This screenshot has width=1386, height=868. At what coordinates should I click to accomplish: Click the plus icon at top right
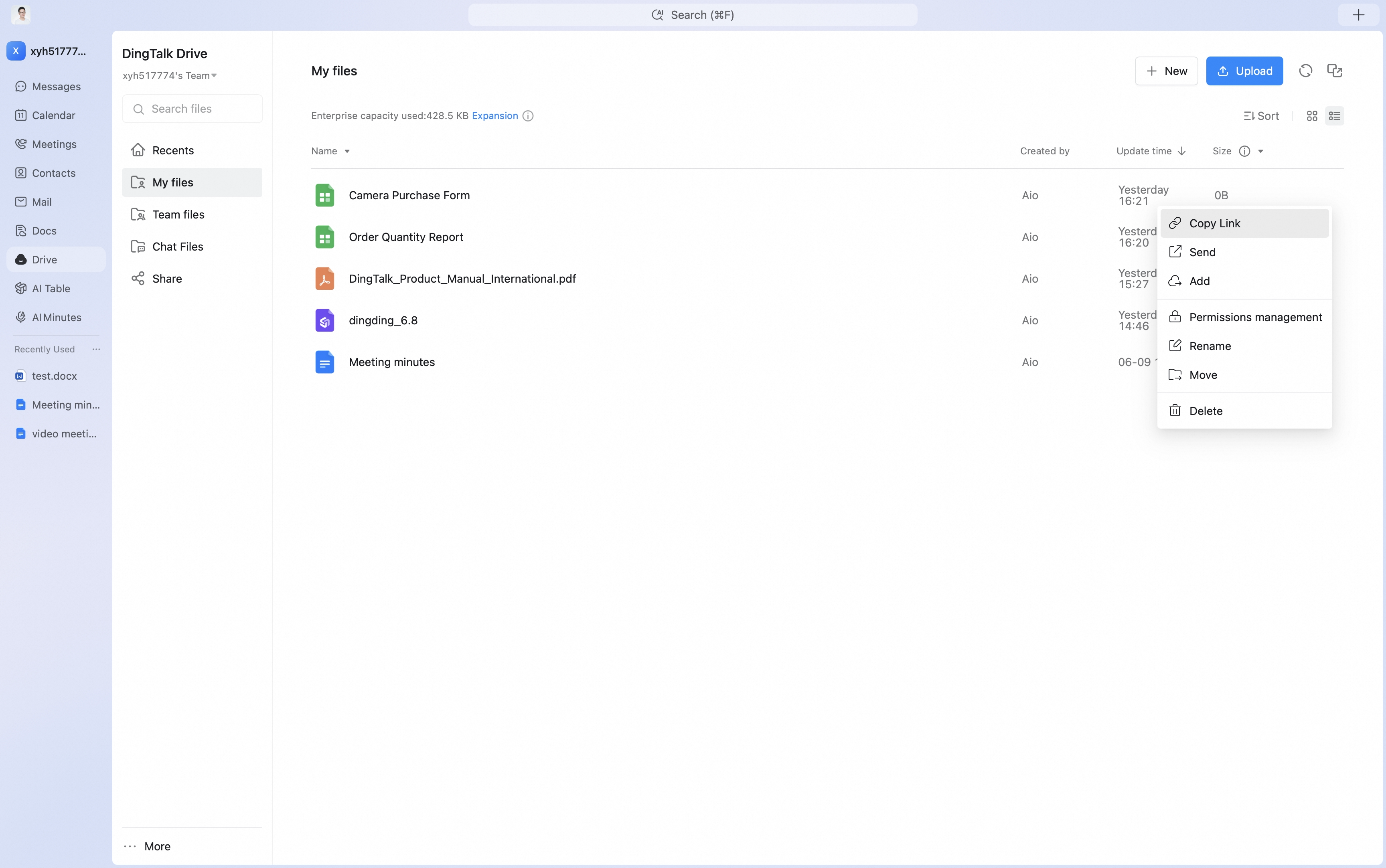[x=1358, y=15]
